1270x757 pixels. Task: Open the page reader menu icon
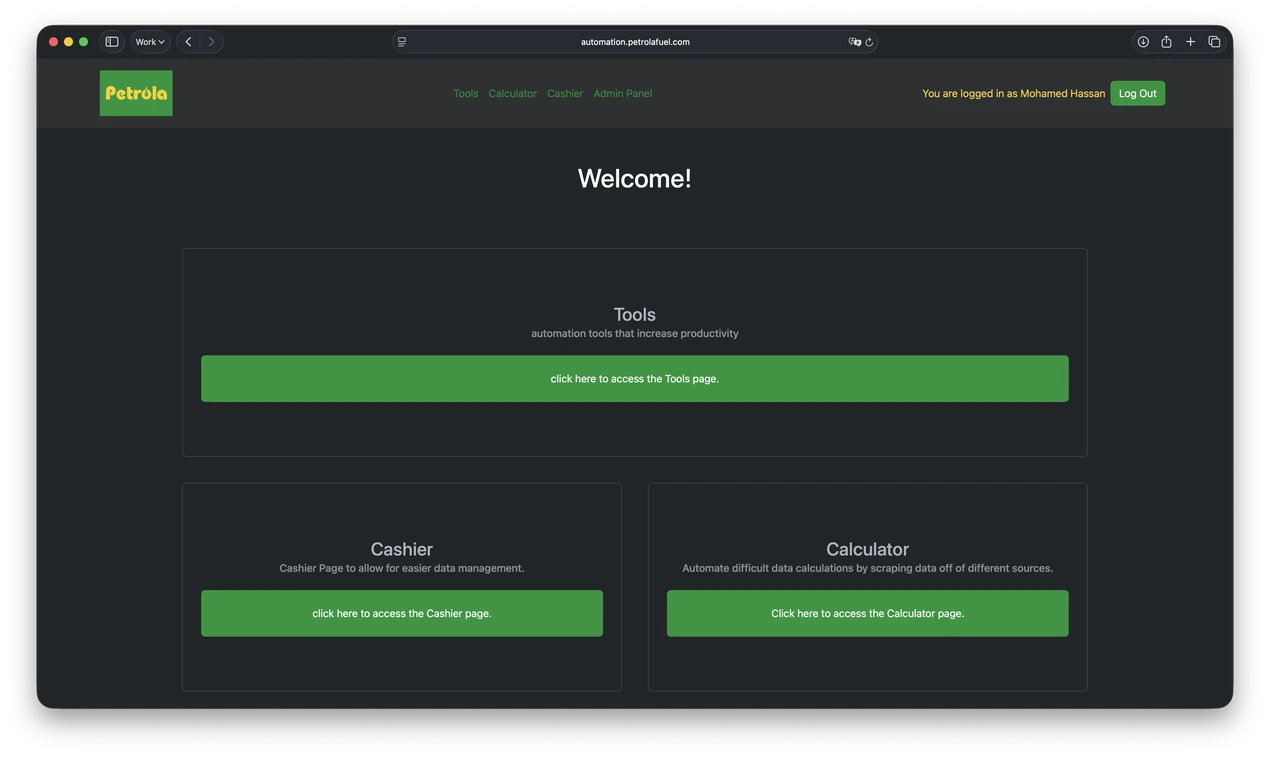pyautogui.click(x=402, y=42)
